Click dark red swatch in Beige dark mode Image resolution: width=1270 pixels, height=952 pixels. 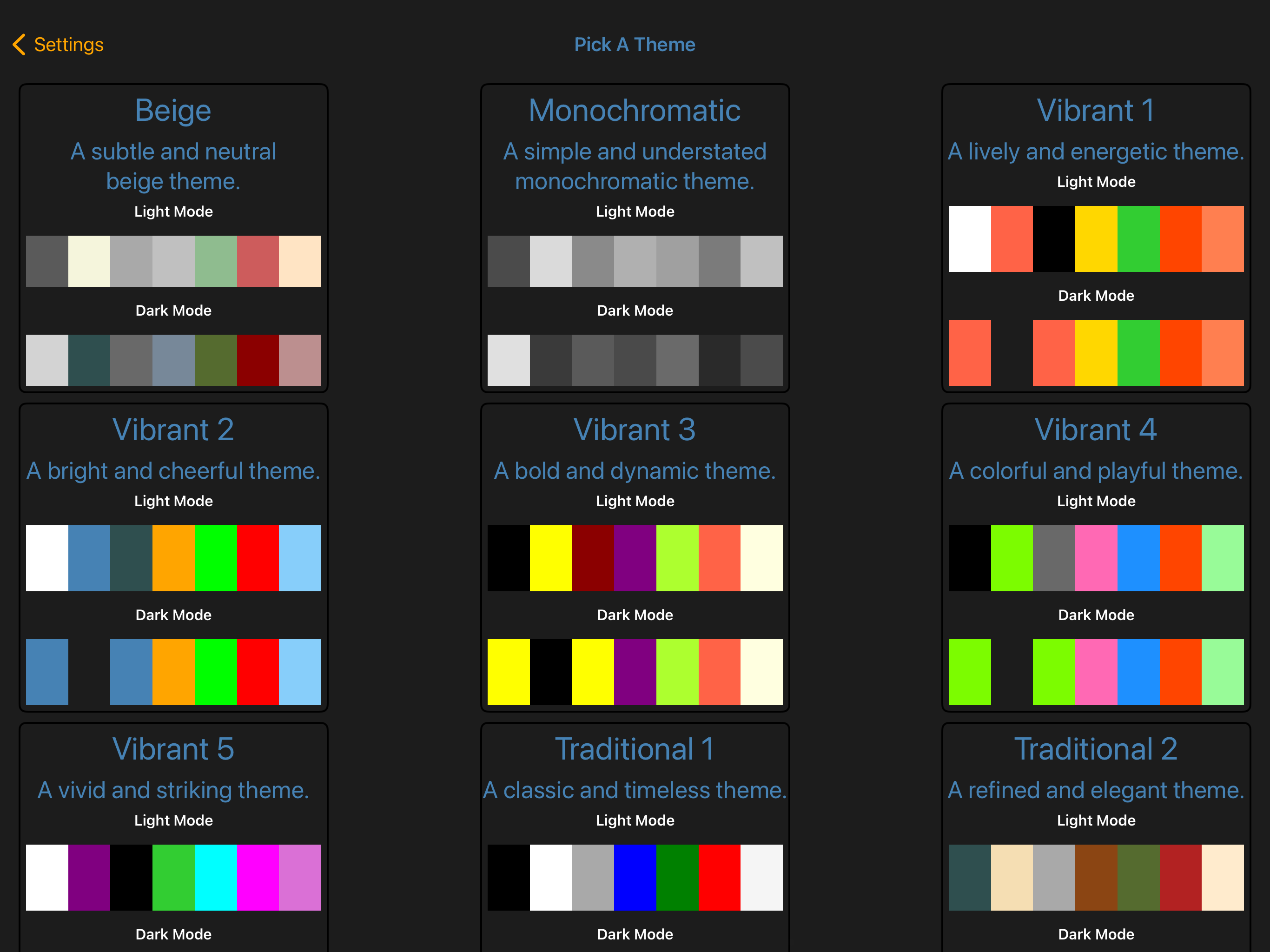[258, 360]
